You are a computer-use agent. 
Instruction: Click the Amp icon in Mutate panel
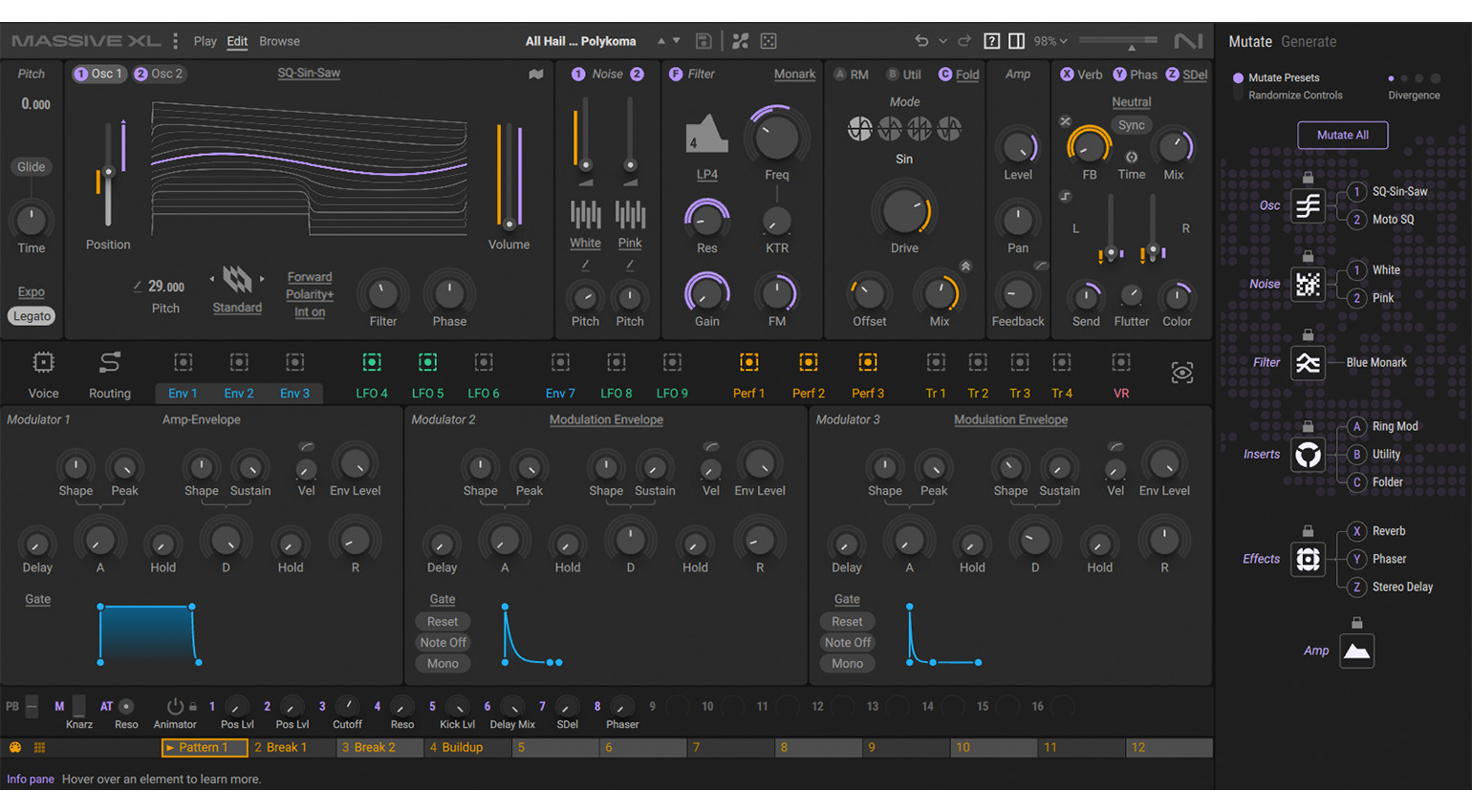1356,651
